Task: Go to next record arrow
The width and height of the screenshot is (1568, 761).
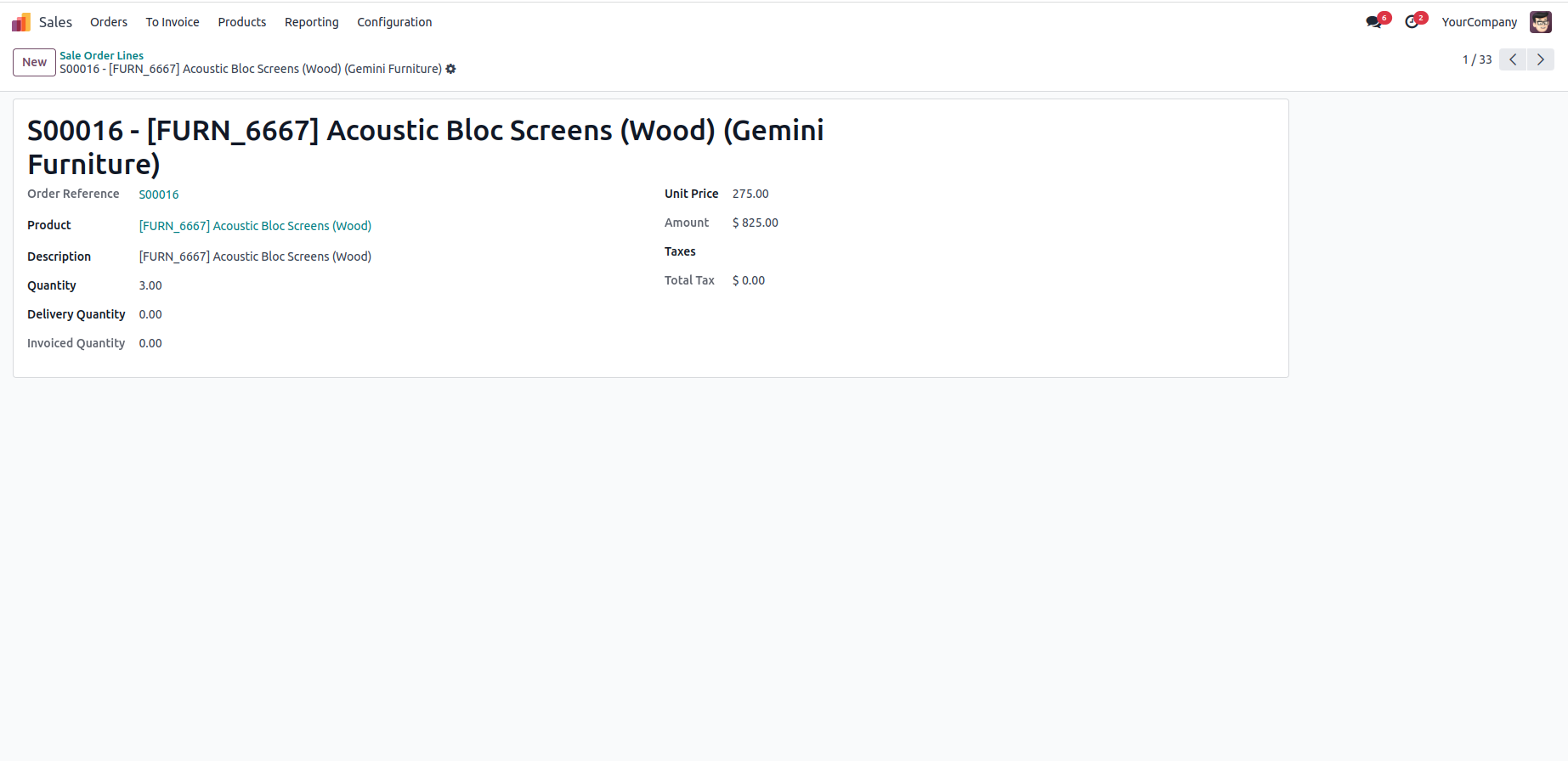Action: click(x=1540, y=59)
